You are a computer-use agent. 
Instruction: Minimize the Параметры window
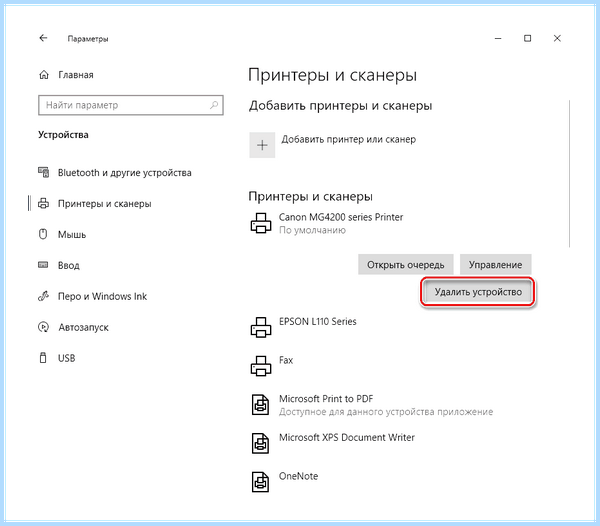point(498,38)
